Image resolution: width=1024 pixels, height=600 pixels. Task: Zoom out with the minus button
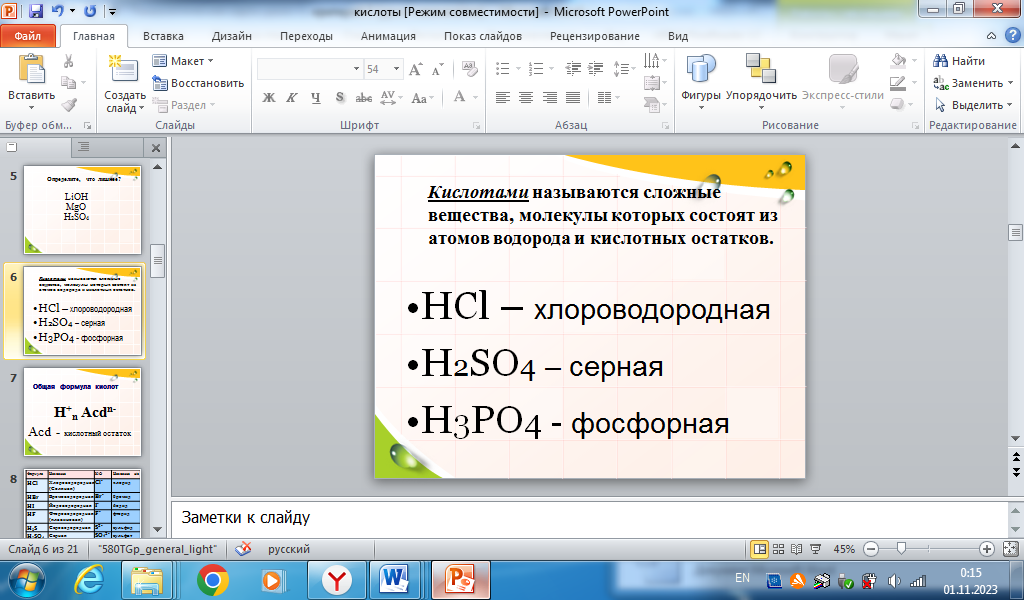point(871,549)
